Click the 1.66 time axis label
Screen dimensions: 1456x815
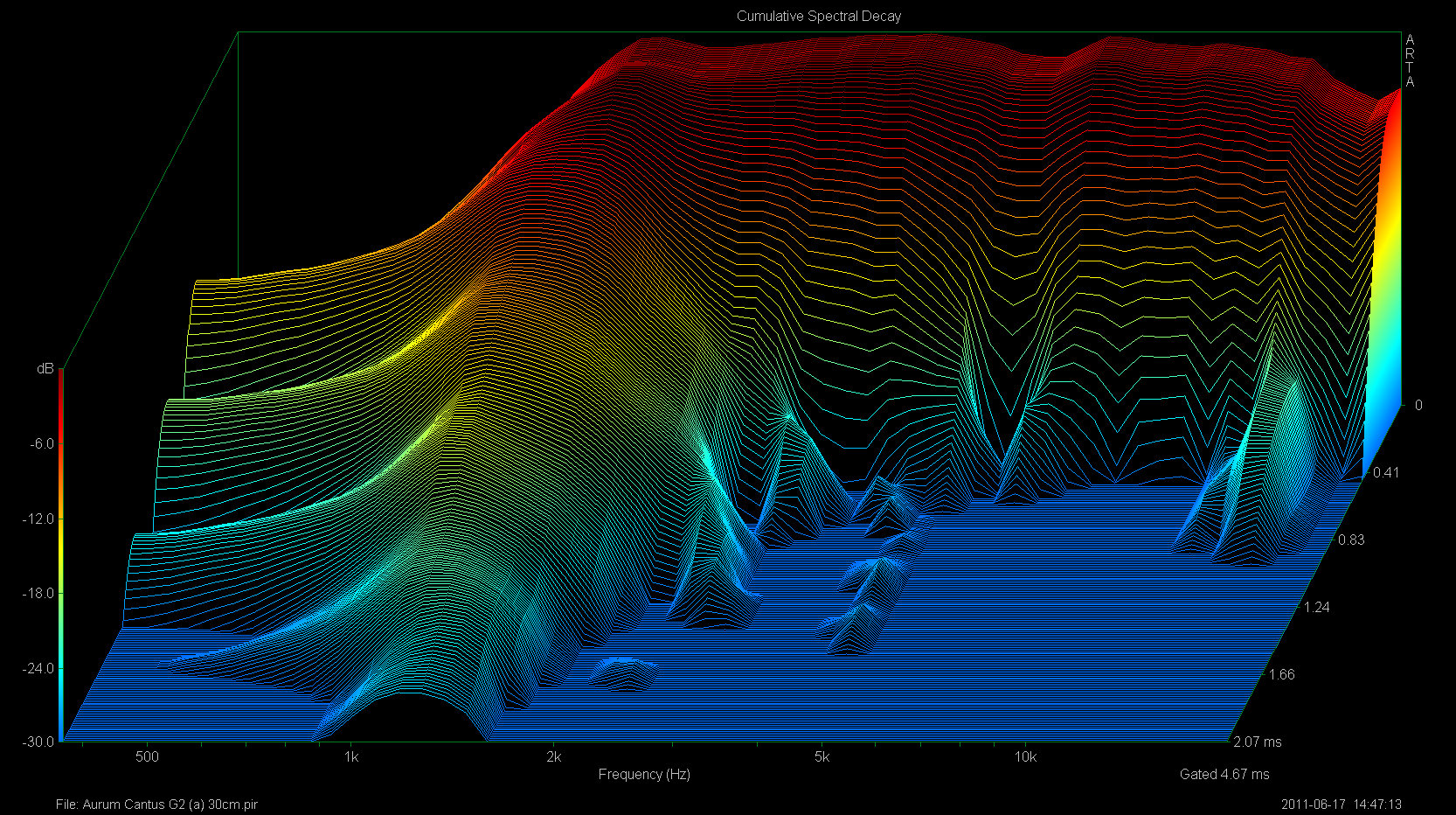click(x=1282, y=674)
